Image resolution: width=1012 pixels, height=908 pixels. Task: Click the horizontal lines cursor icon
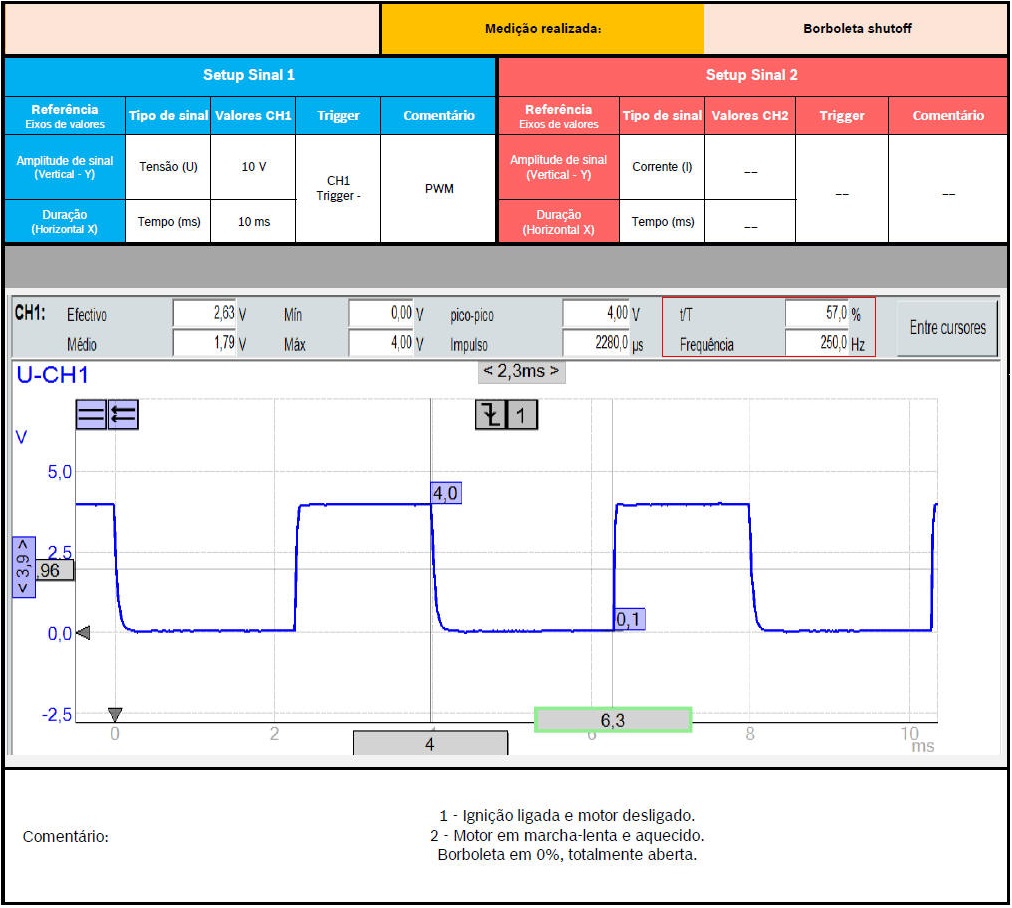tap(91, 414)
